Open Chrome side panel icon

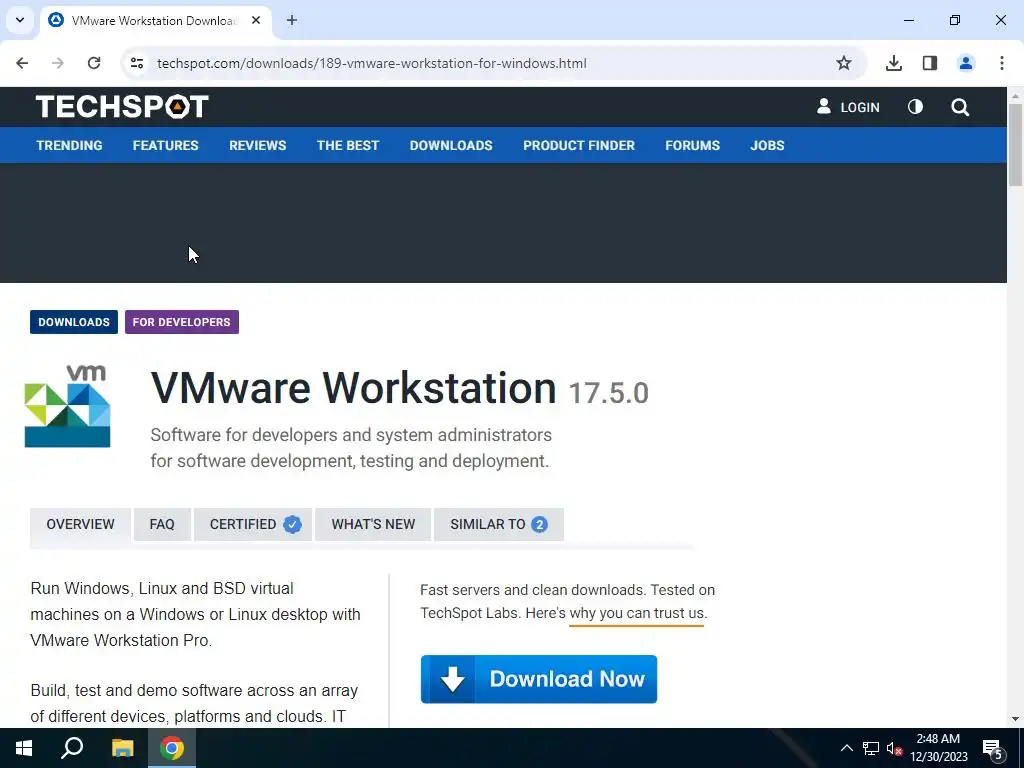click(x=930, y=63)
